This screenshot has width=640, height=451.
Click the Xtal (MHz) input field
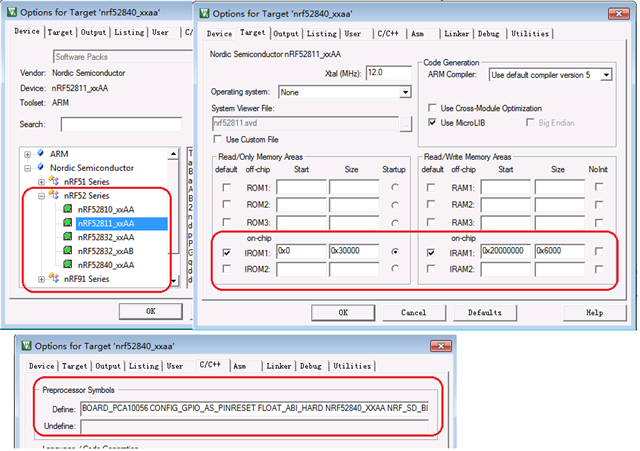tap(389, 73)
